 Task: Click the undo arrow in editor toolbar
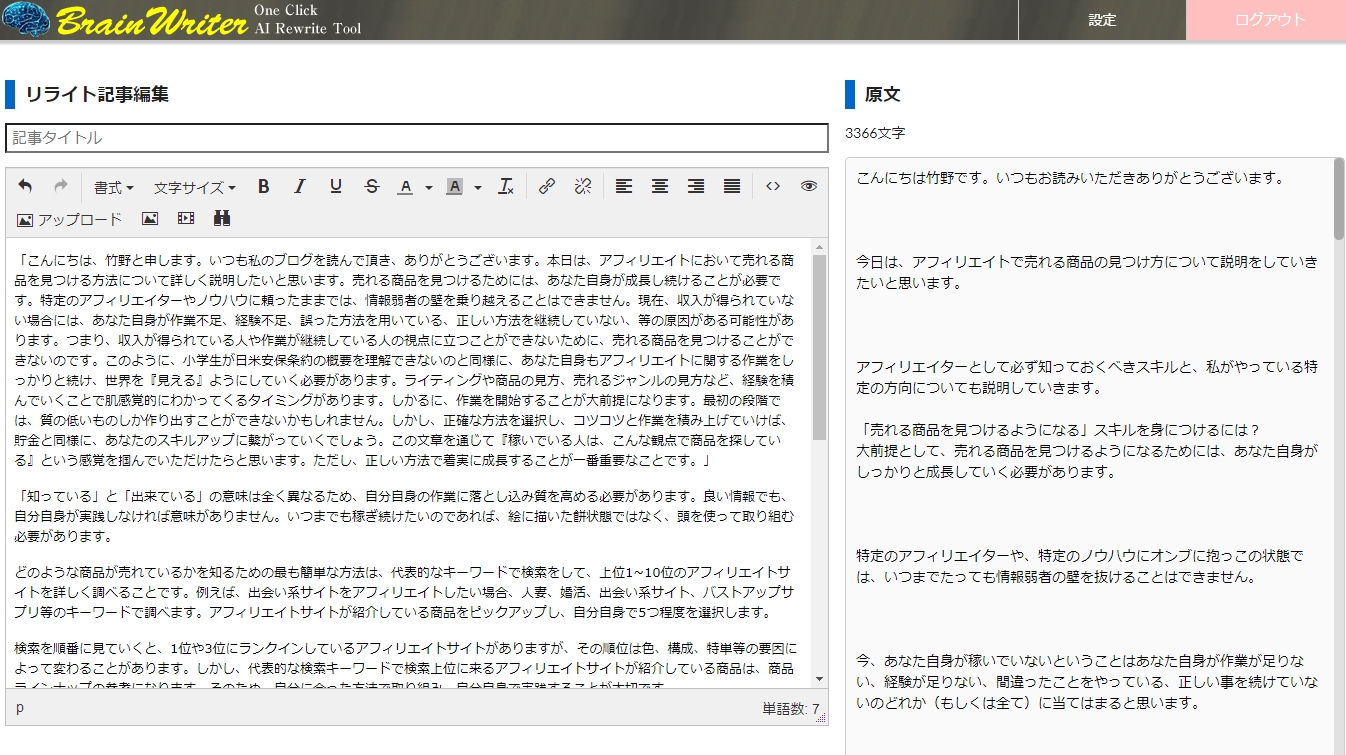coord(25,187)
